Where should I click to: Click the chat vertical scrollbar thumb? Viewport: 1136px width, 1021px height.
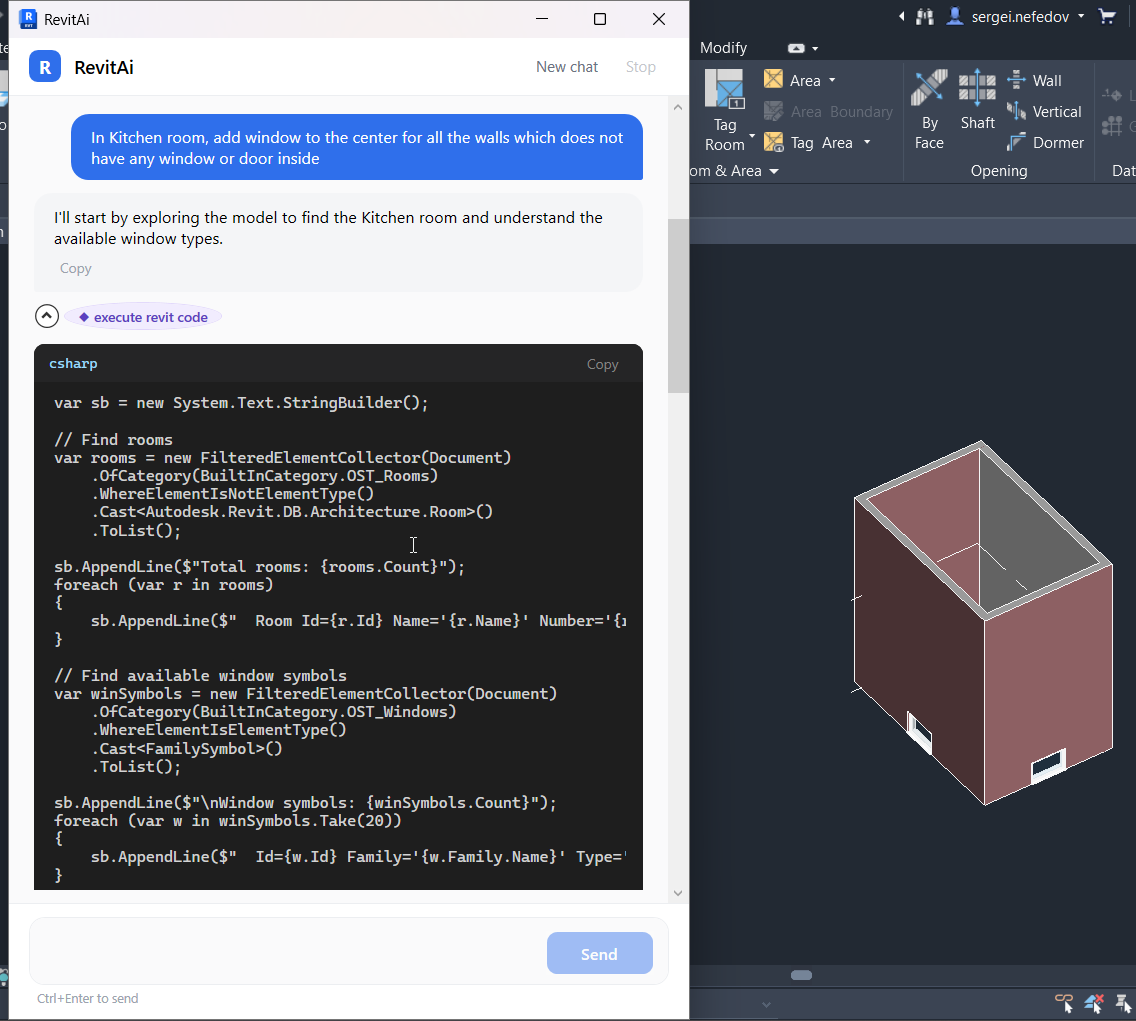click(x=678, y=305)
